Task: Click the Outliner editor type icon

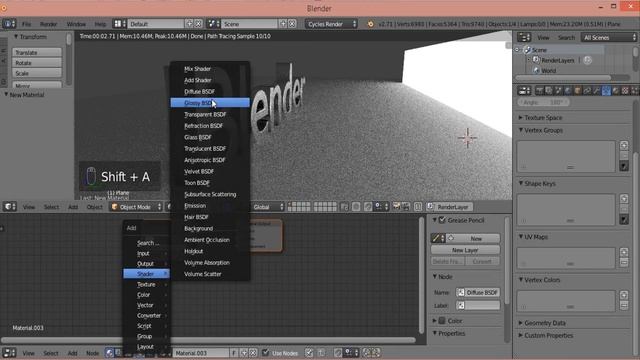Action: [524, 37]
